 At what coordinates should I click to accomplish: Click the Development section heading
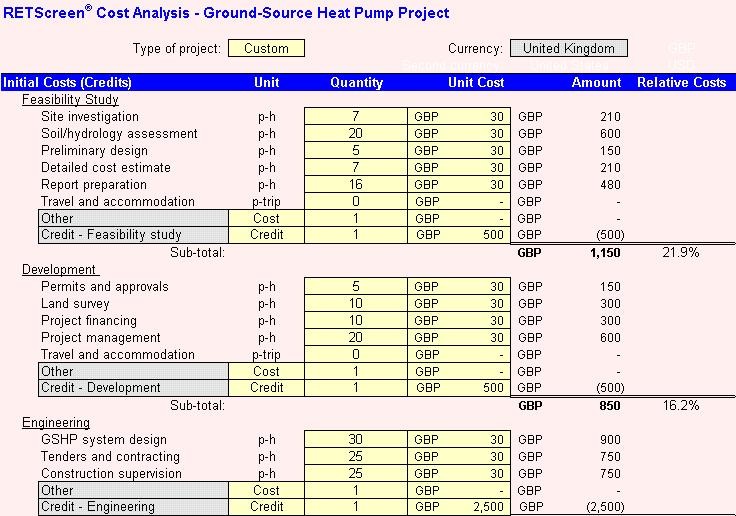[60, 270]
